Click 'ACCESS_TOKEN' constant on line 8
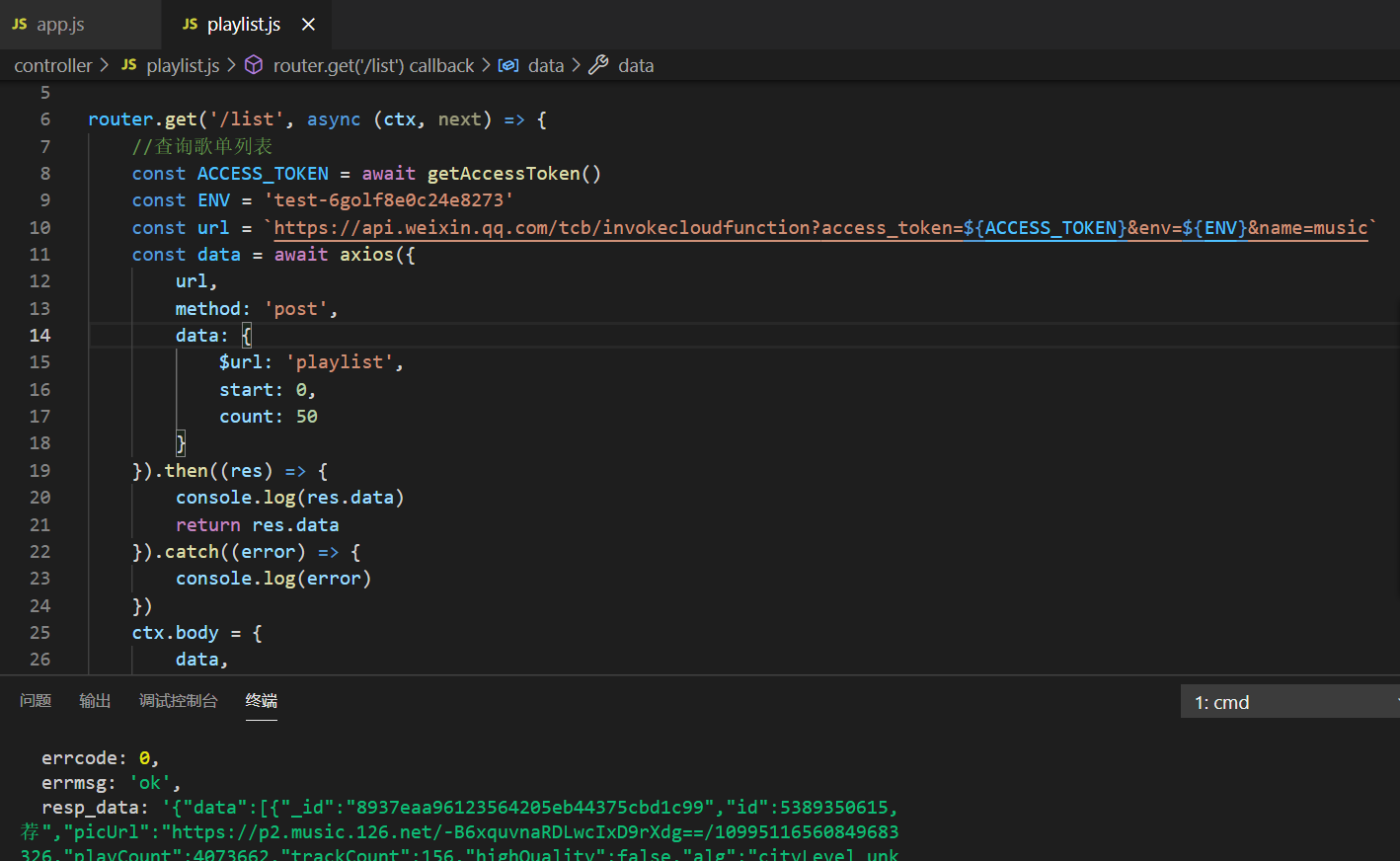This screenshot has width=1400, height=861. tap(263, 174)
